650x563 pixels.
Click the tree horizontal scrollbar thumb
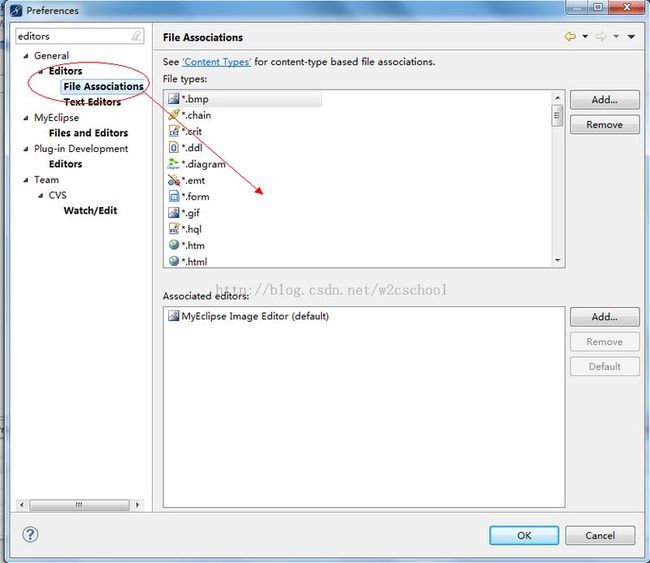click(x=79, y=505)
